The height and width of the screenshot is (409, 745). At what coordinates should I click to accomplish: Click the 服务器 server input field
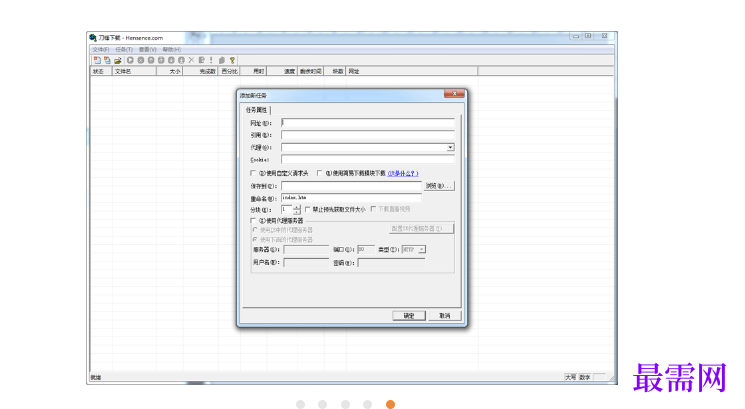point(306,250)
